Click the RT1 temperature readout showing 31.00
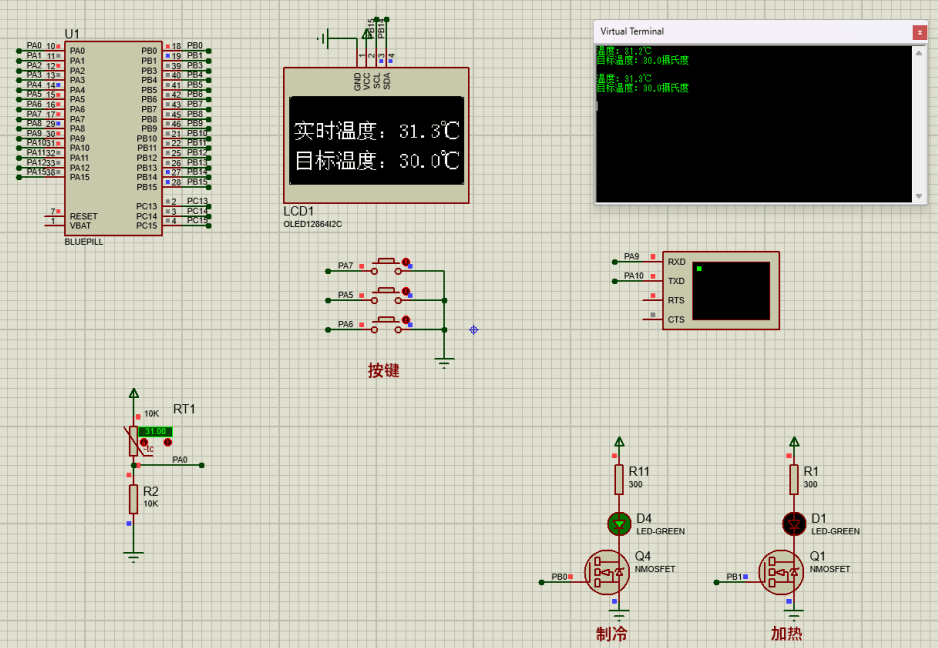938x648 pixels. click(155, 431)
